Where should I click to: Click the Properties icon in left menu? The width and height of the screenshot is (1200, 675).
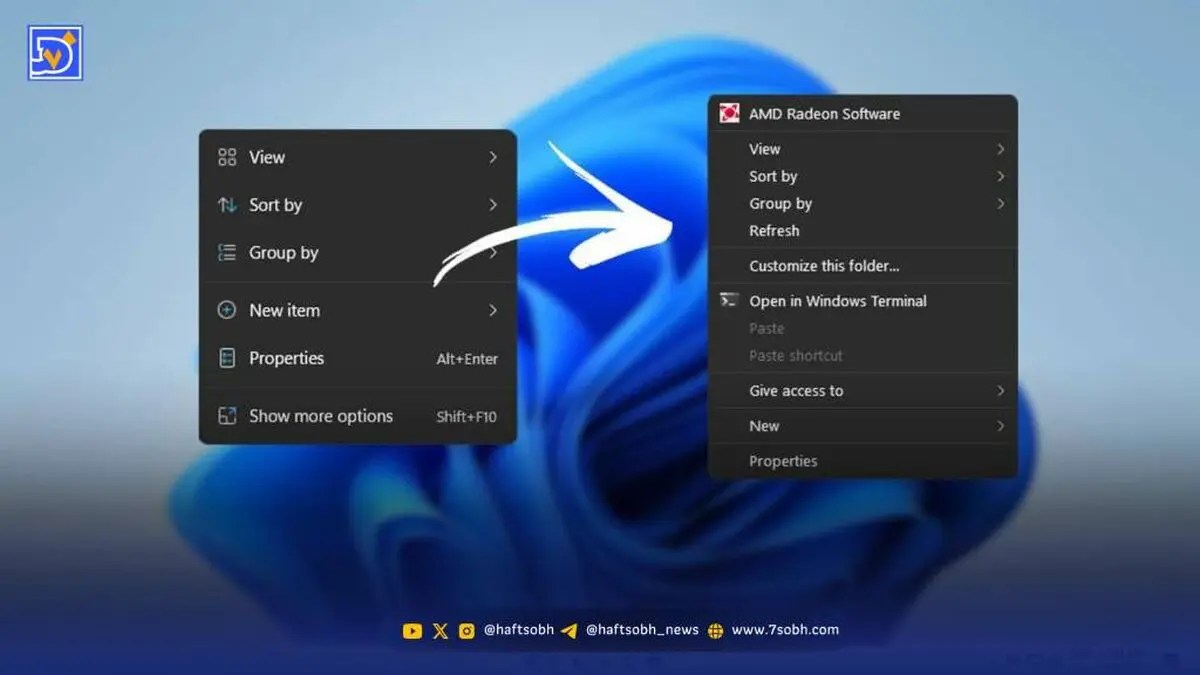[x=227, y=358]
